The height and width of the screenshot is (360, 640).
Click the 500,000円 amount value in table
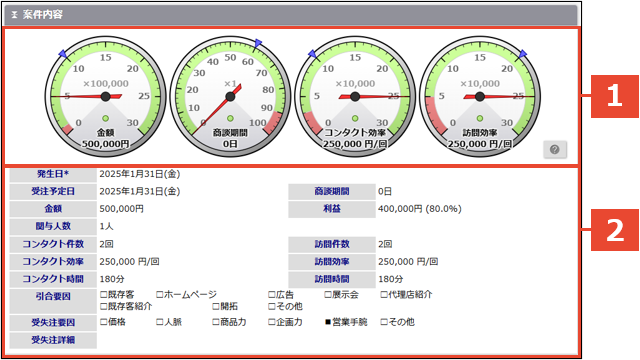tap(122, 209)
